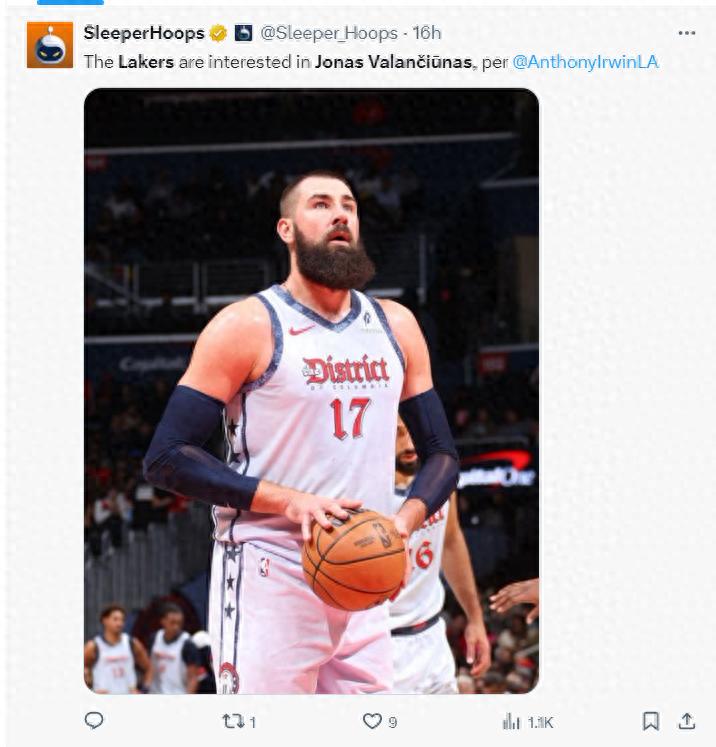The height and width of the screenshot is (747, 716).
Task: Click the repost count showing 1
Action: tap(253, 723)
